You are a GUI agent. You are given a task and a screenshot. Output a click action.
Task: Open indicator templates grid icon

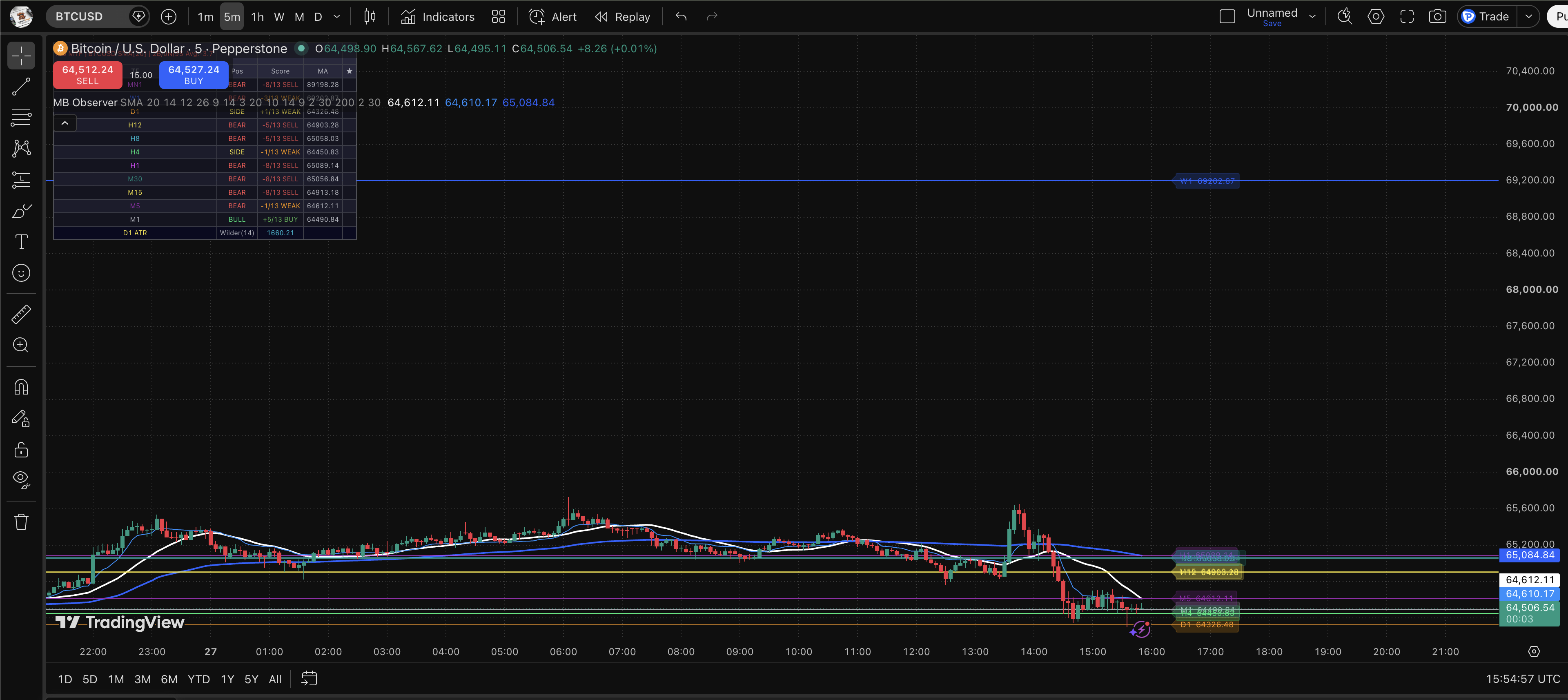pos(499,16)
